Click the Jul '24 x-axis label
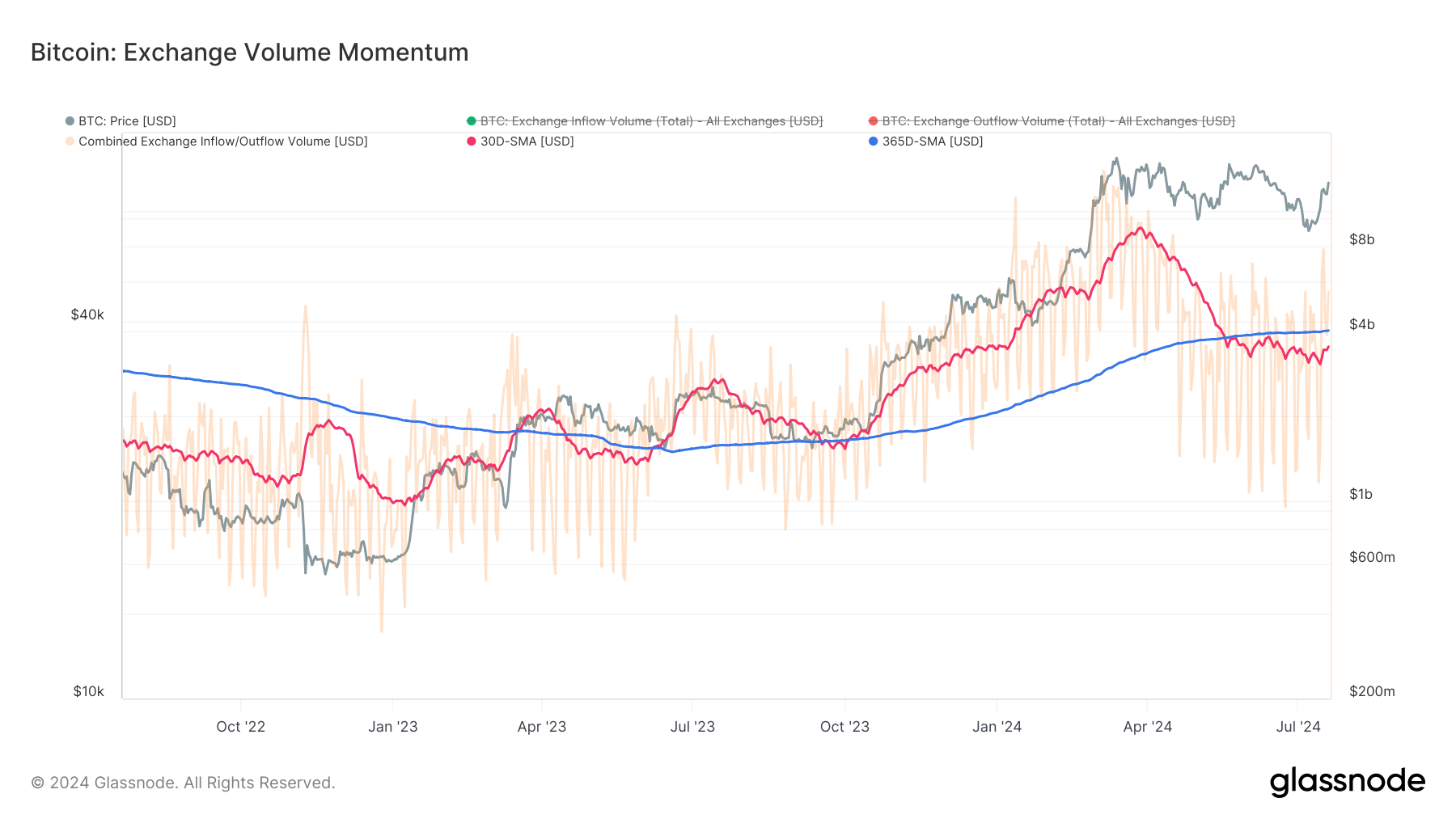This screenshot has height=819, width=1456. (1298, 727)
